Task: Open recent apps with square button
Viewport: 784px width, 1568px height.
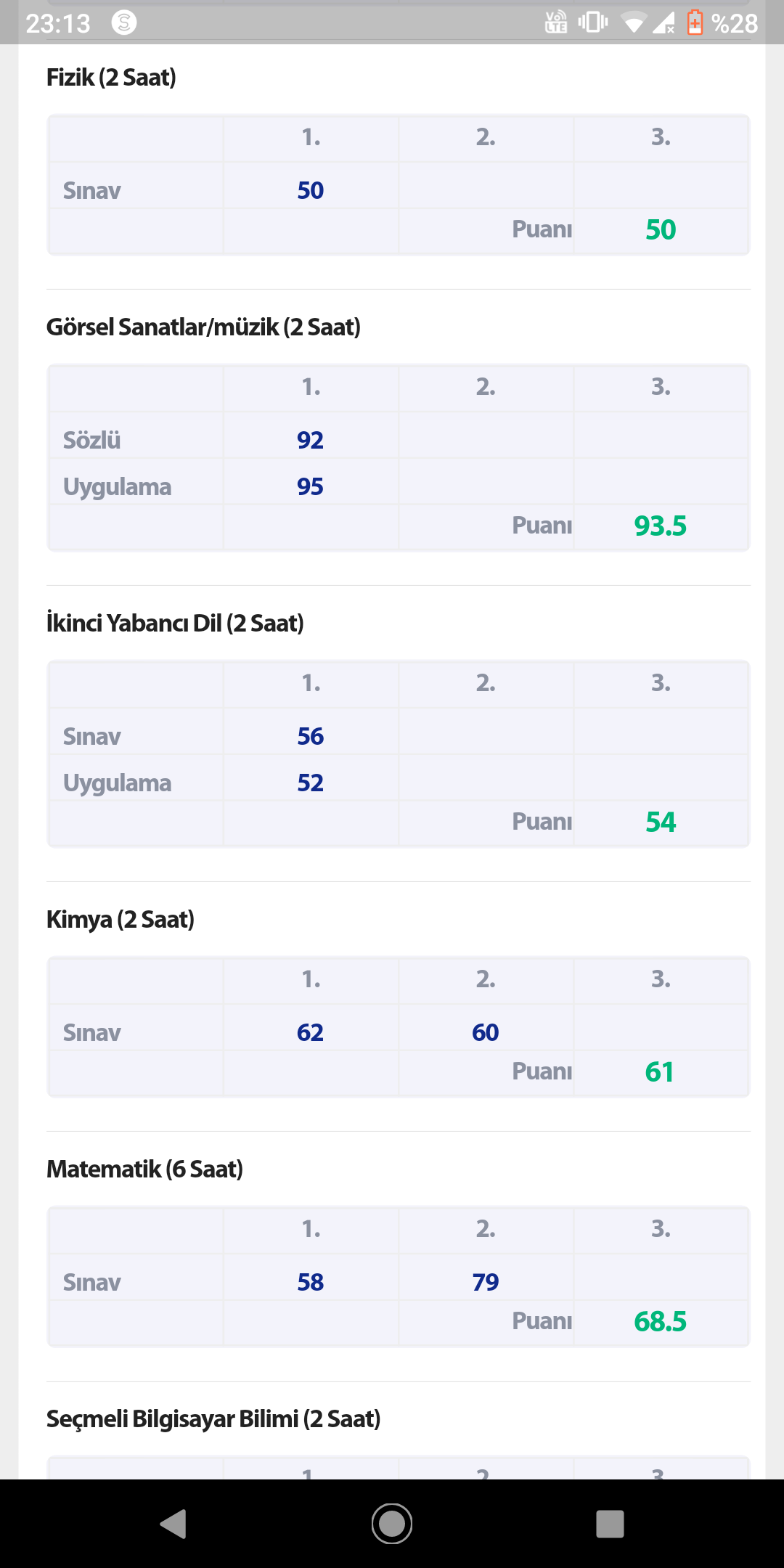Action: pos(610,1524)
